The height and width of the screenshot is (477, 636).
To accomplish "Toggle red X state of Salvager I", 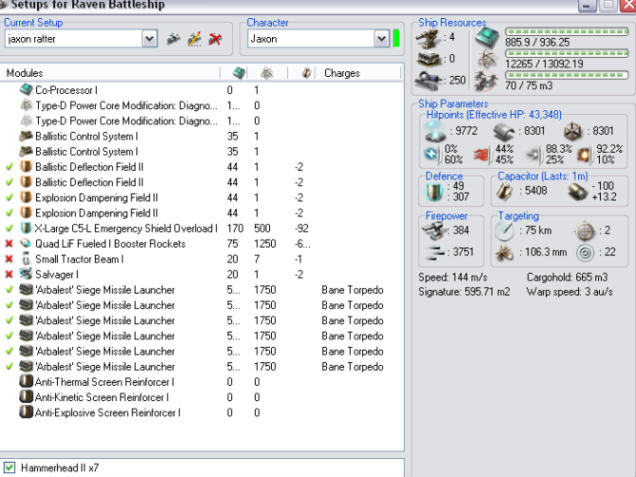I will point(9,275).
